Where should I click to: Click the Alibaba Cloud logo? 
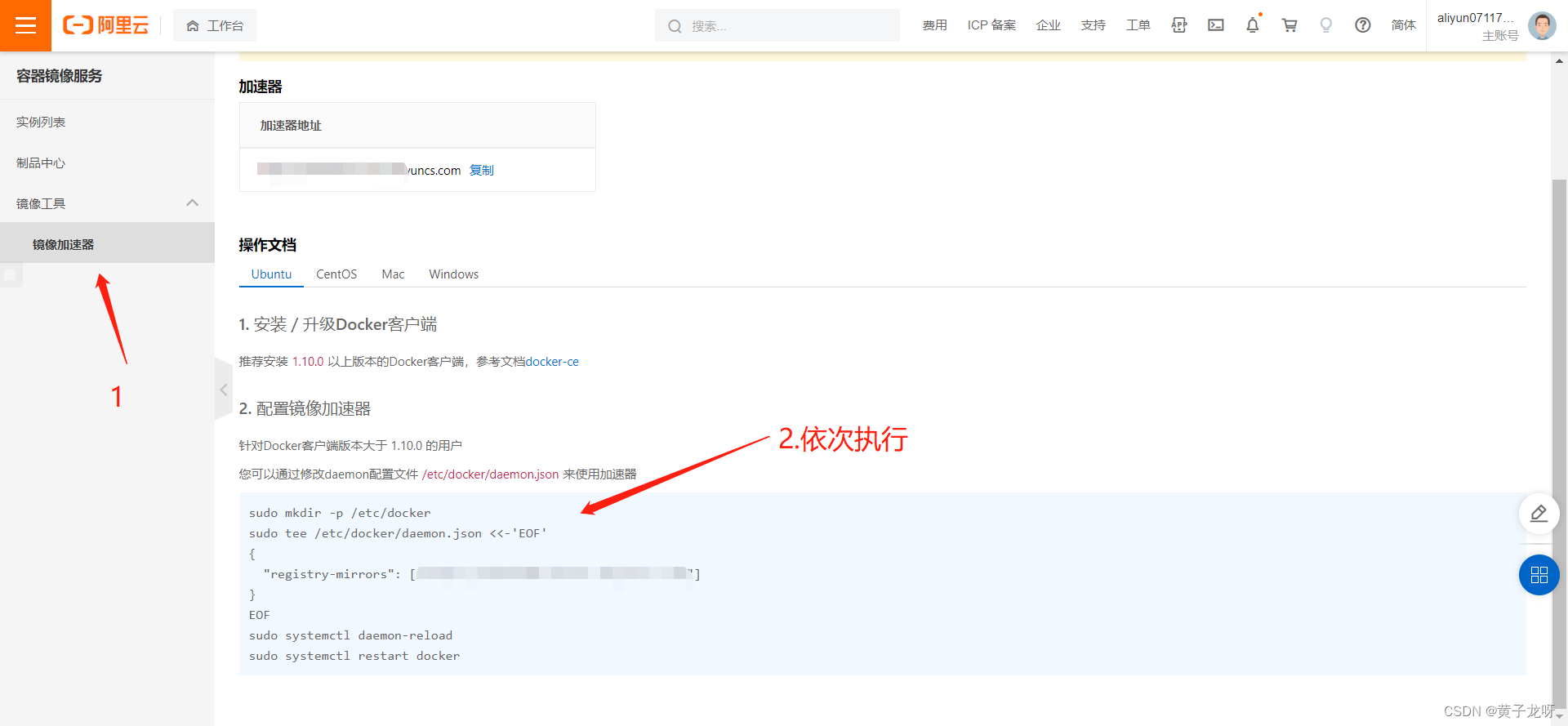click(x=106, y=25)
